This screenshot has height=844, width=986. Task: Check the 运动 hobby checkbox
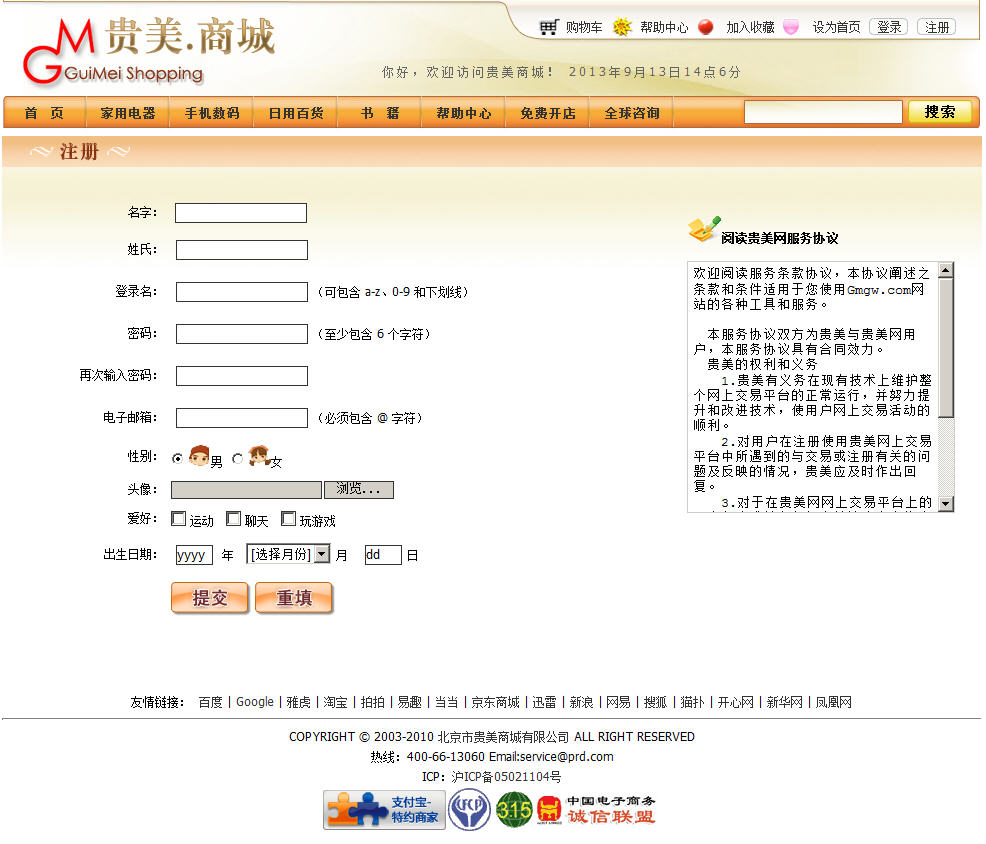tap(179, 519)
